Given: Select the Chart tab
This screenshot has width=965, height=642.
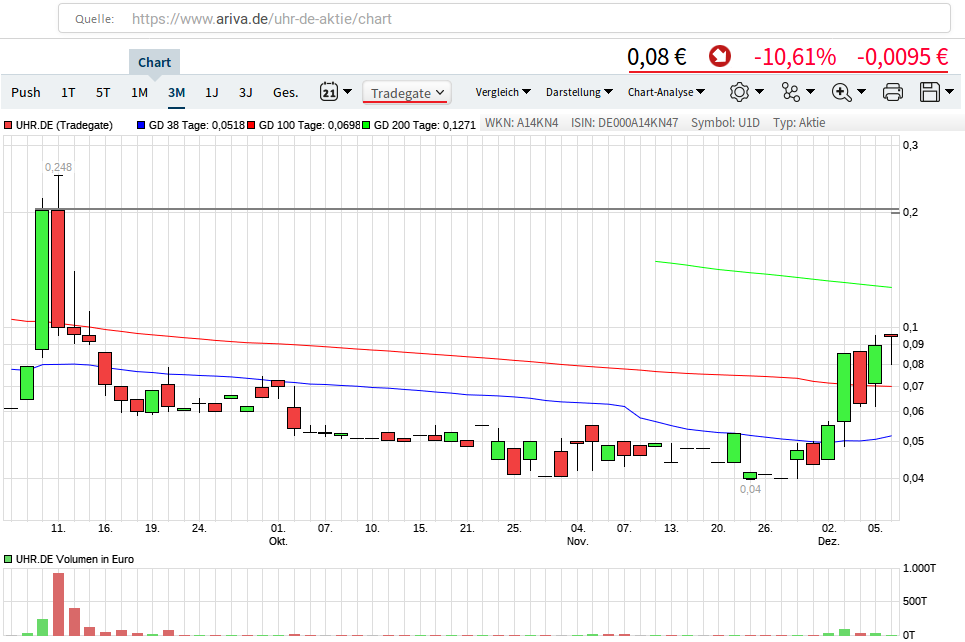Looking at the screenshot, I should point(154,62).
